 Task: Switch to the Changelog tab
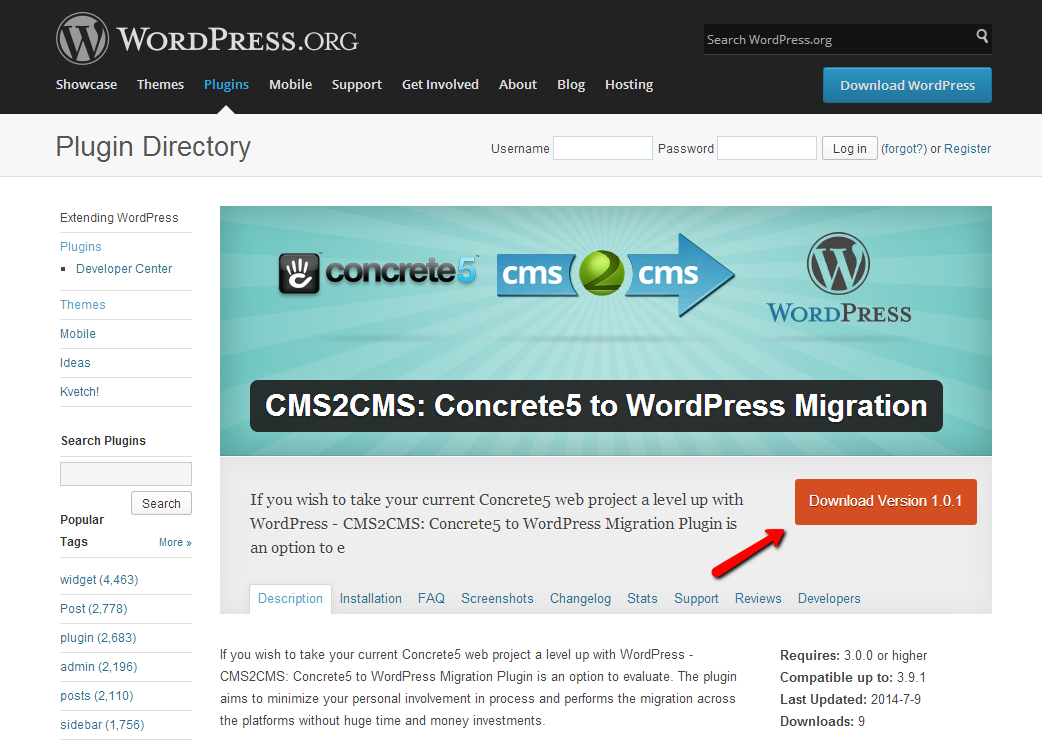(580, 599)
